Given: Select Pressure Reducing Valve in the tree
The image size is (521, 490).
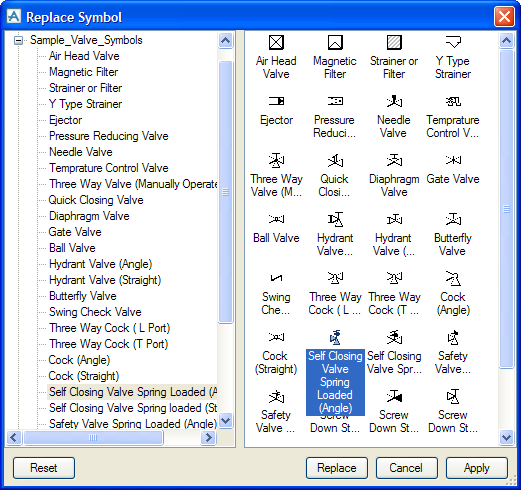Looking at the screenshot, I should click(108, 136).
